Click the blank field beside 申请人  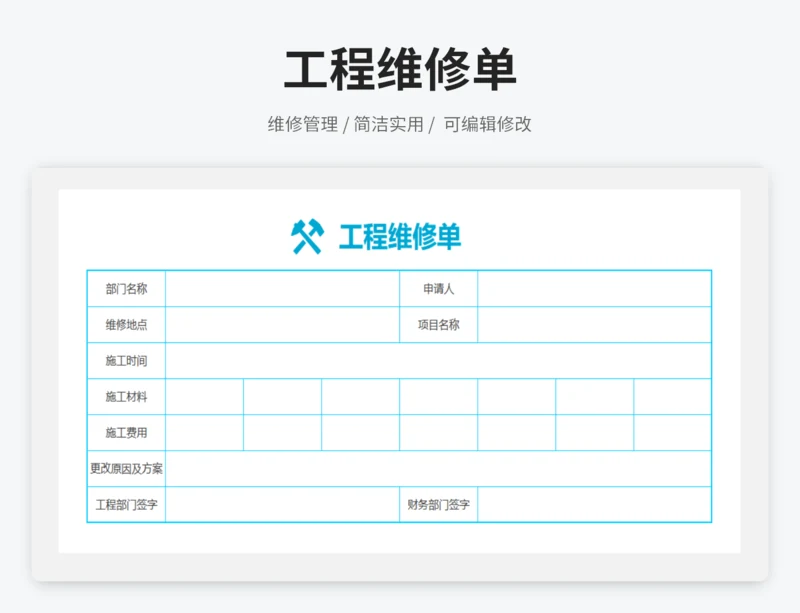594,289
